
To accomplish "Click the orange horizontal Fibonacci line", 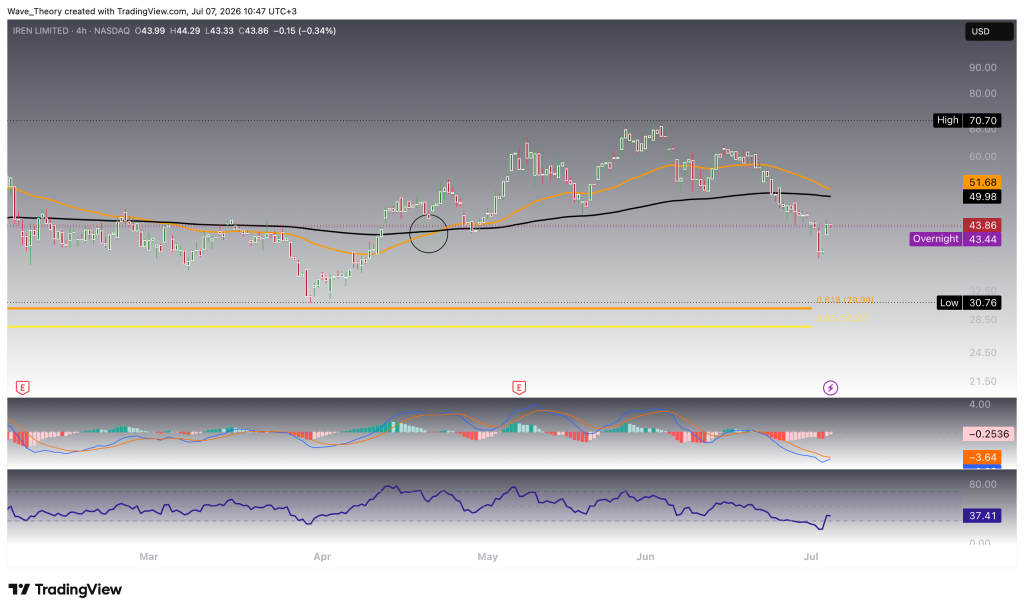I will 409,308.
